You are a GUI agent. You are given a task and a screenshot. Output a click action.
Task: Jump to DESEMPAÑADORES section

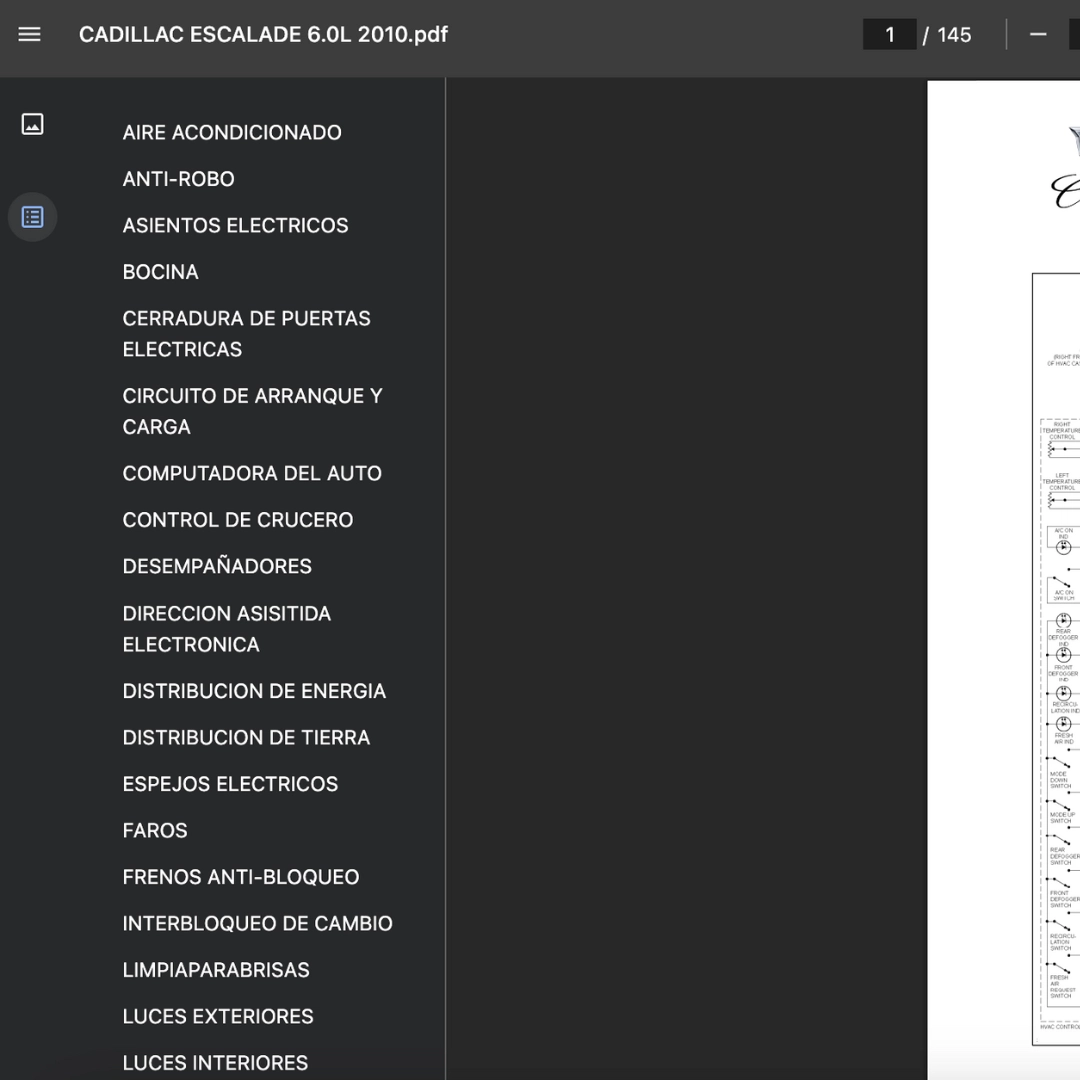click(217, 566)
